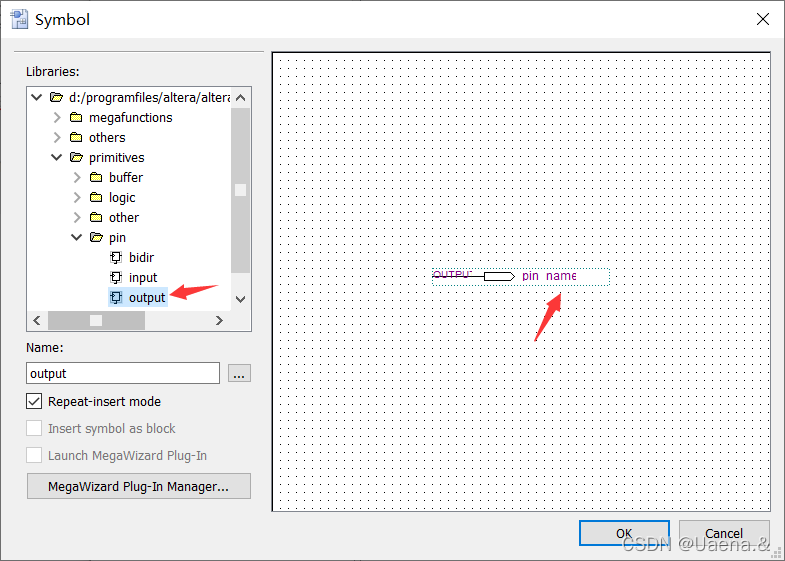This screenshot has height=561, width=785.
Task: Click the libraries scroll left arrow
Action: click(37, 320)
